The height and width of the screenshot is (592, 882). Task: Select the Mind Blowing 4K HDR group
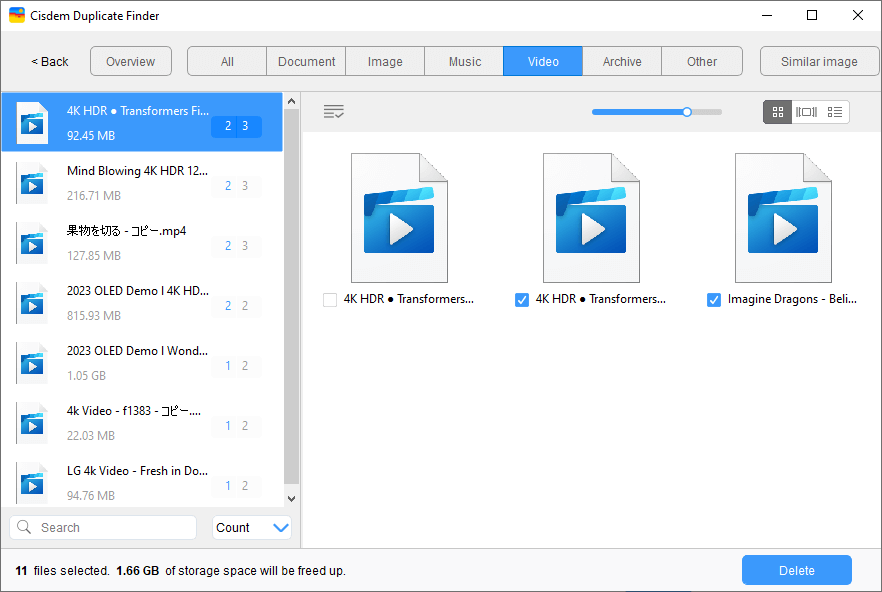point(142,183)
